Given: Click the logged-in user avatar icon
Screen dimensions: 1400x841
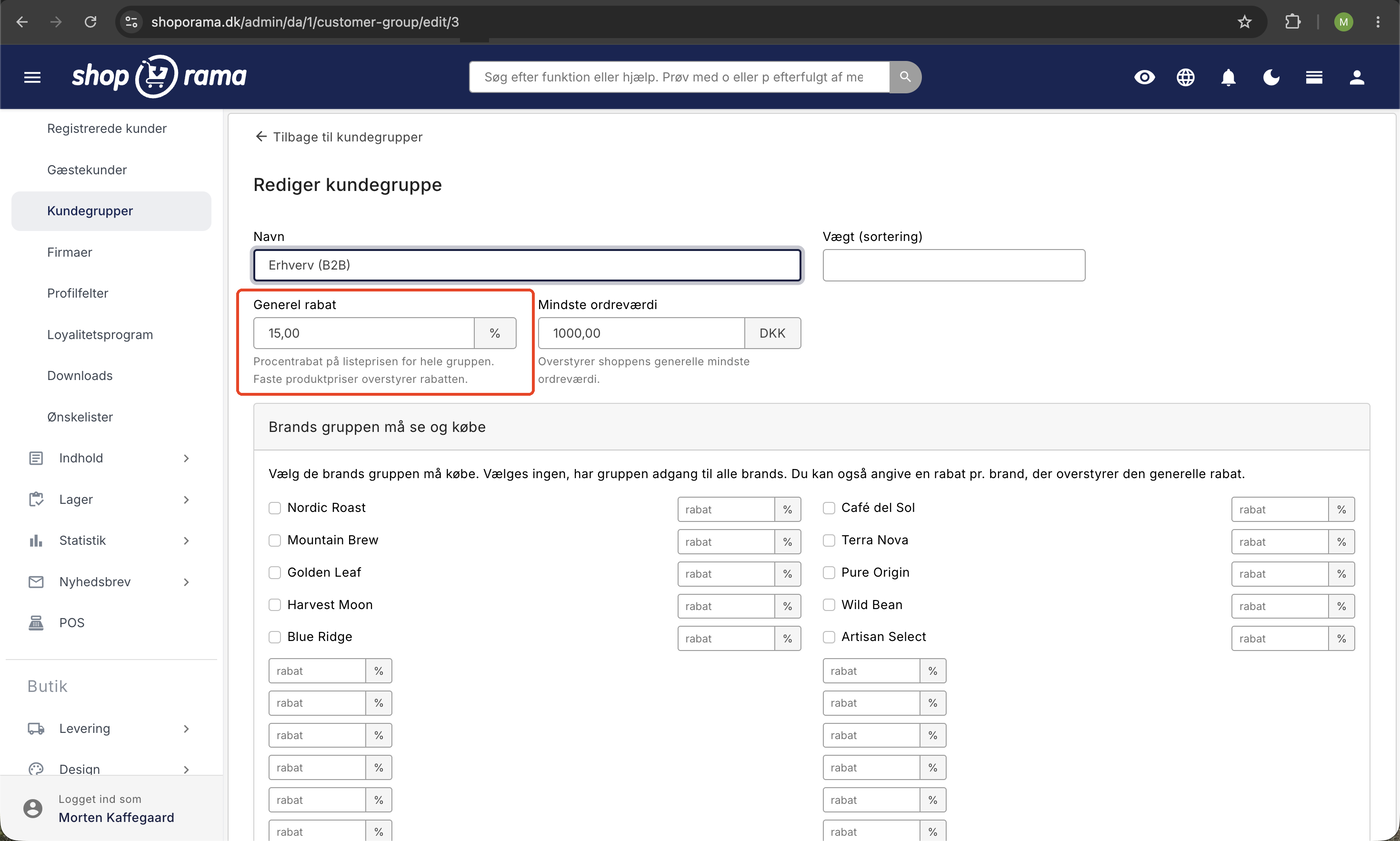Looking at the screenshot, I should pyautogui.click(x=33, y=808).
